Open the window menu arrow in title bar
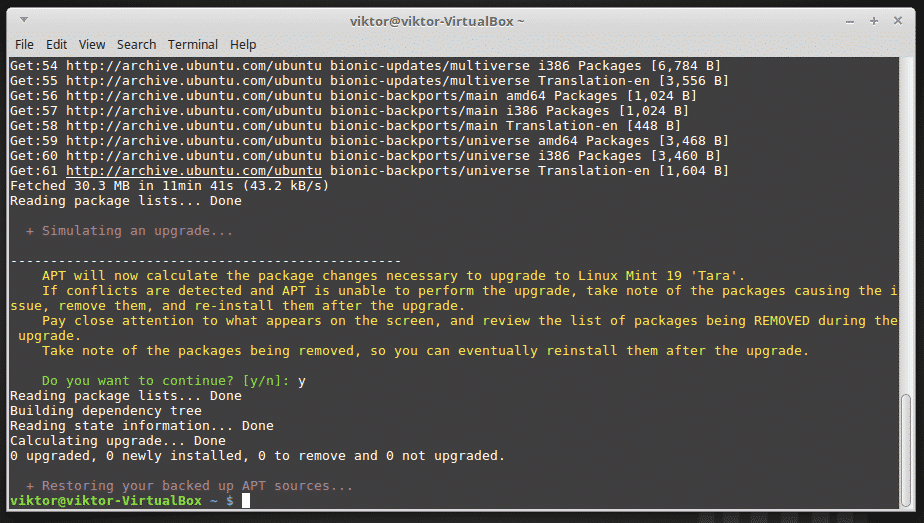Screen dimensions: 924x523 (x=24, y=20)
